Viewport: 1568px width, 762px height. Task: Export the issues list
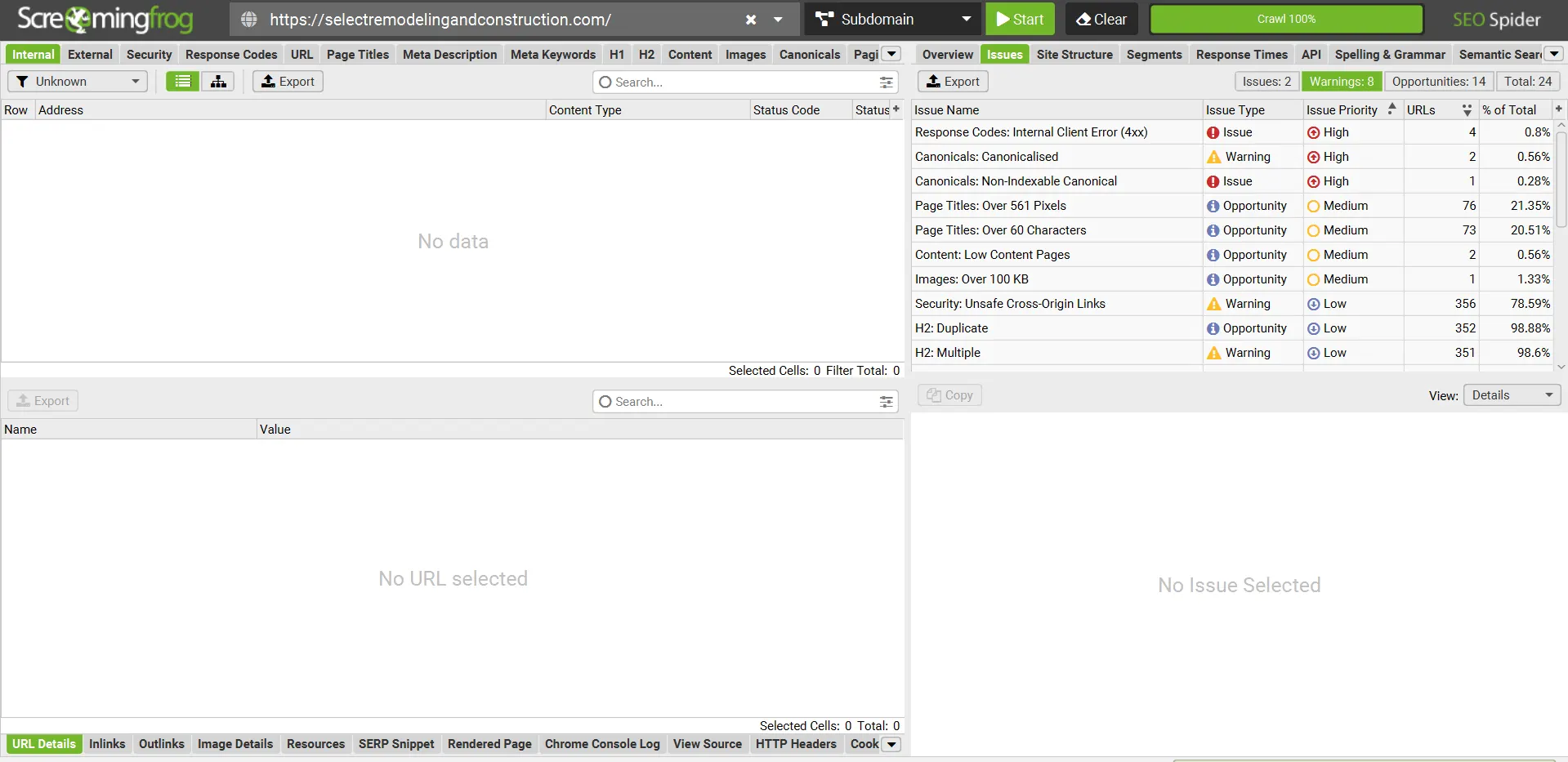[x=953, y=82]
